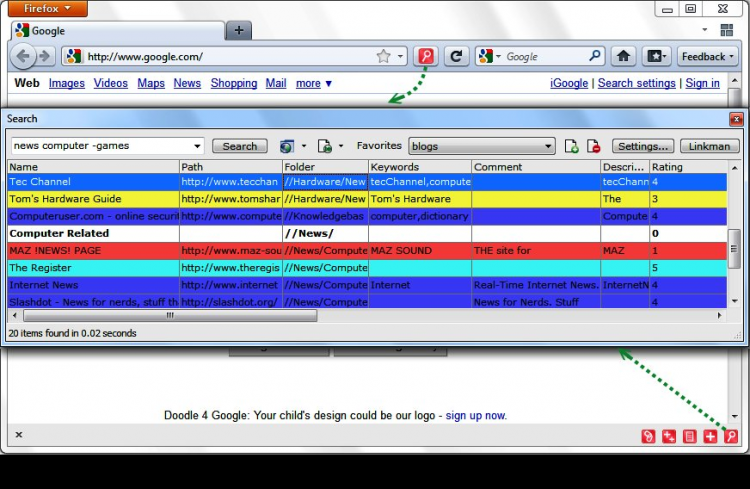Click the Sign in link
750x489 pixels.
click(702, 83)
